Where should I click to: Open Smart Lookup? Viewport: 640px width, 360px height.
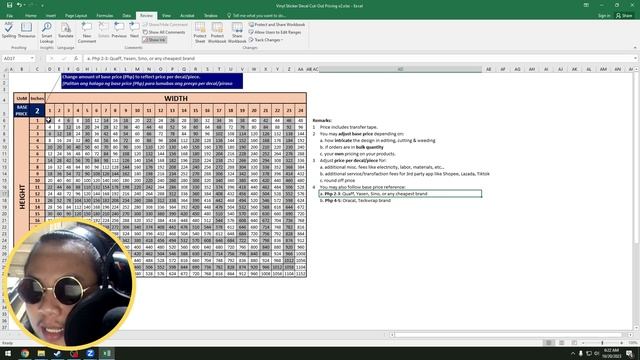[47, 32]
